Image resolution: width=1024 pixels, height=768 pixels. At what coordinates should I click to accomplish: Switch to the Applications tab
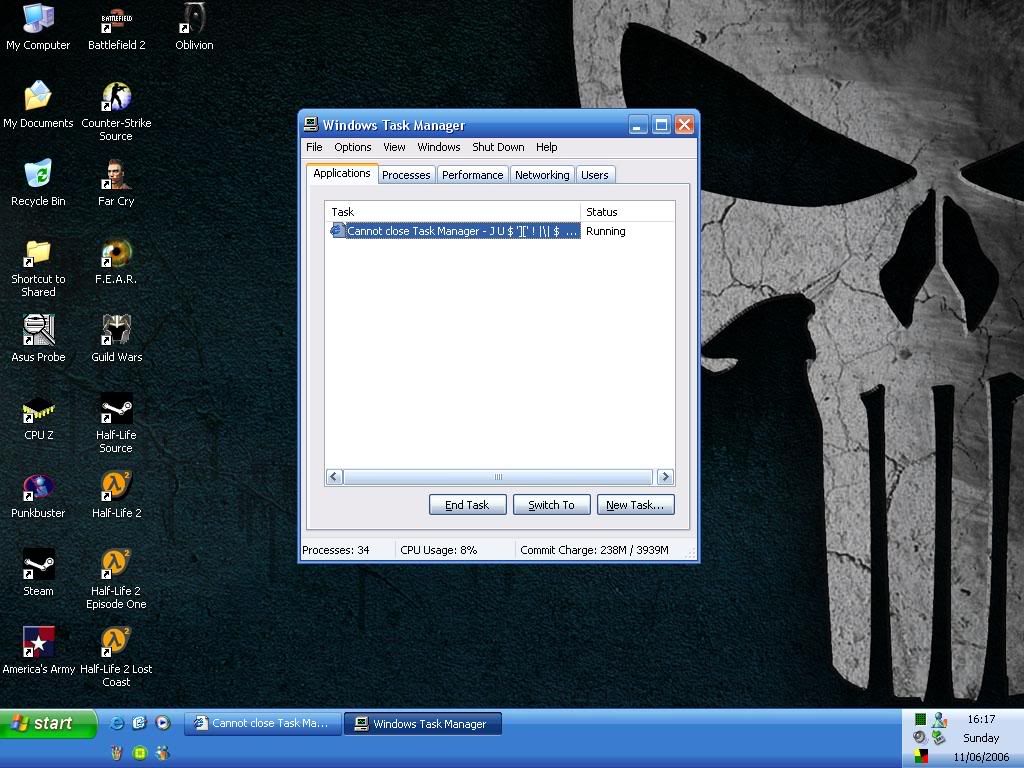coord(342,173)
